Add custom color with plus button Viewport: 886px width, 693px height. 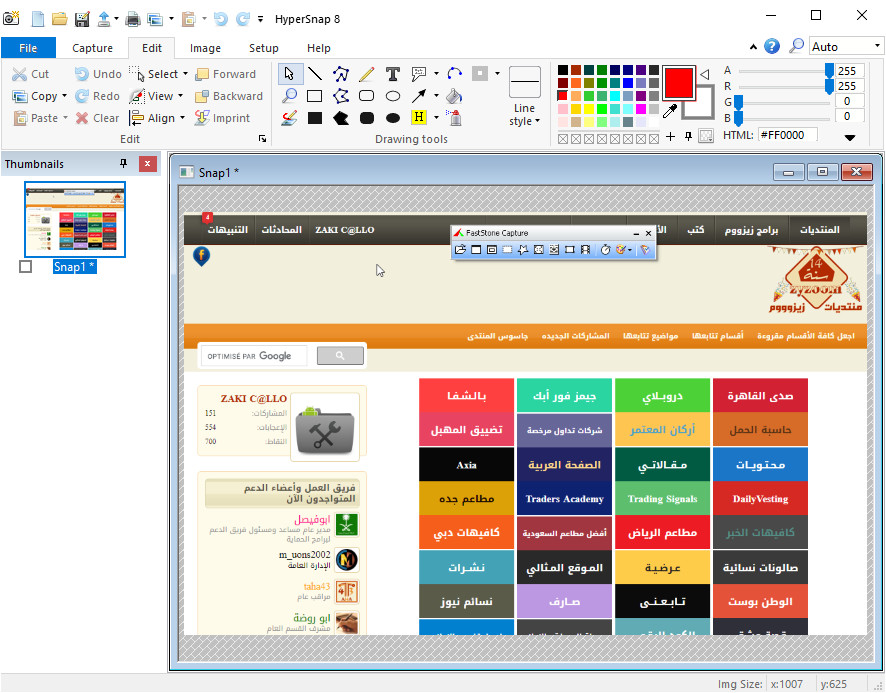click(670, 136)
